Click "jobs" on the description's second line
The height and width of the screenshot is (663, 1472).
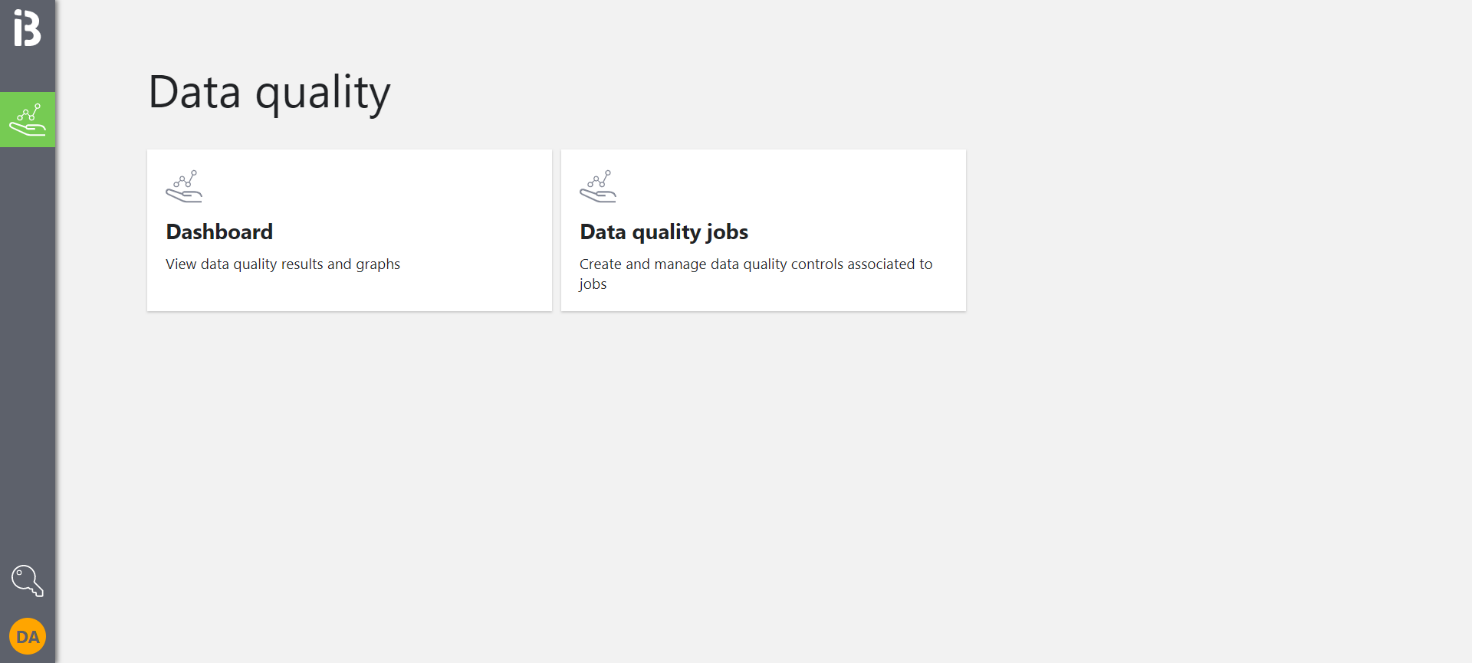coord(593,284)
